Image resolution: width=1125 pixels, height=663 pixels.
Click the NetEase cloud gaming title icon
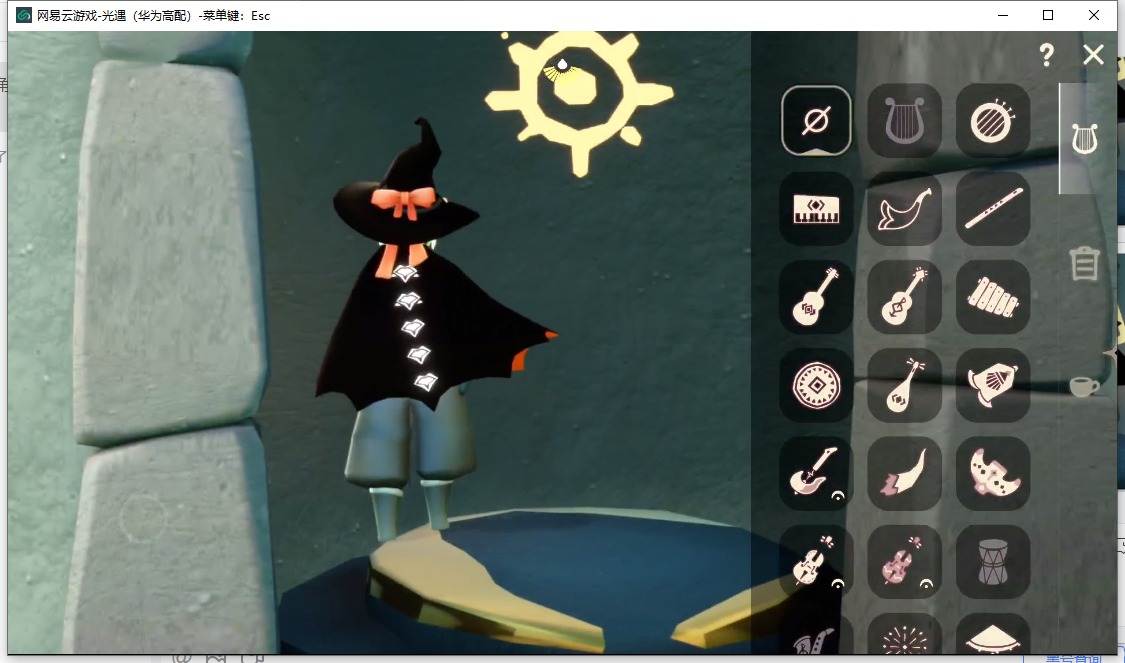(24, 15)
